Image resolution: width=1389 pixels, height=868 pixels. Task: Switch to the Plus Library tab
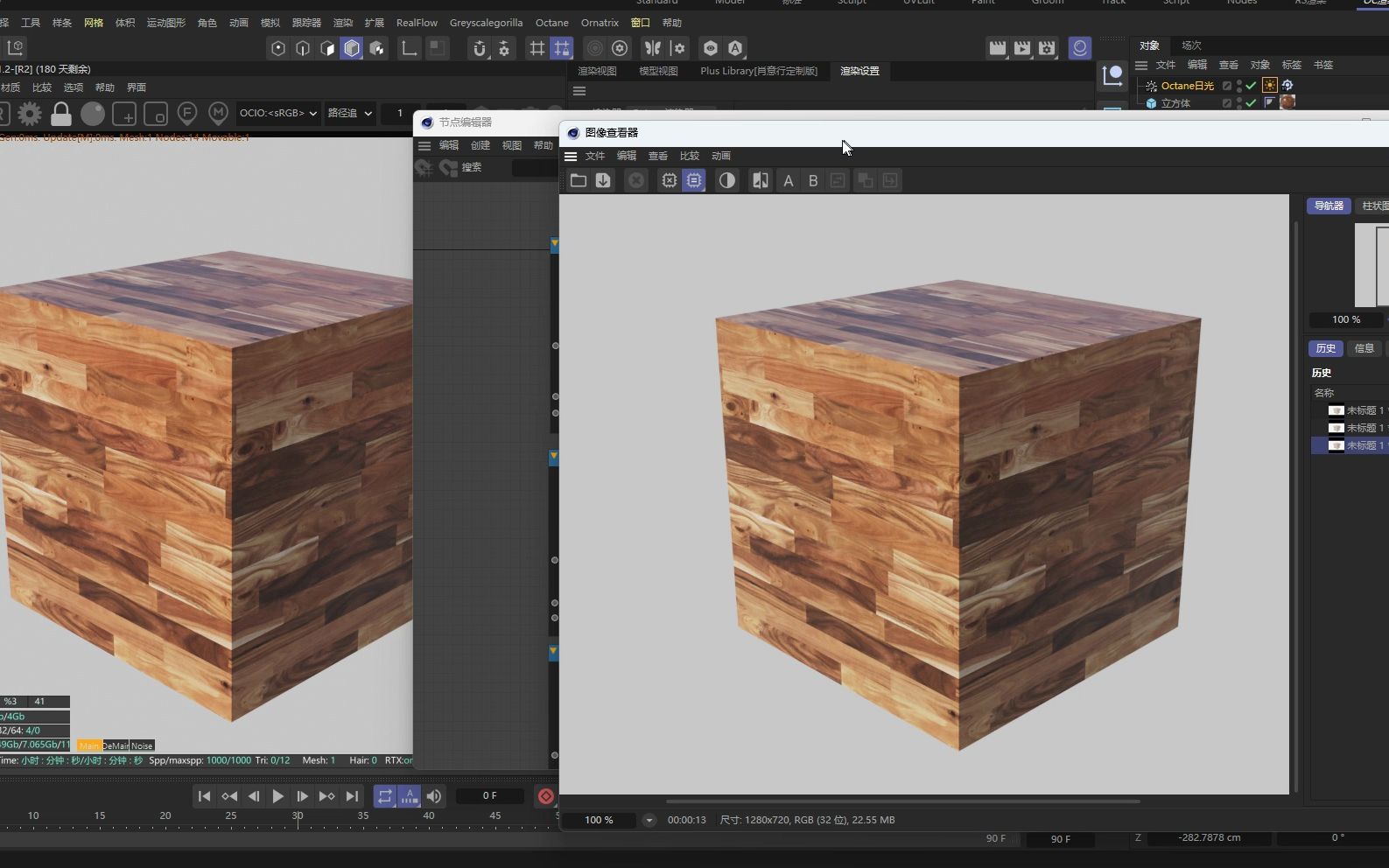pos(759,71)
